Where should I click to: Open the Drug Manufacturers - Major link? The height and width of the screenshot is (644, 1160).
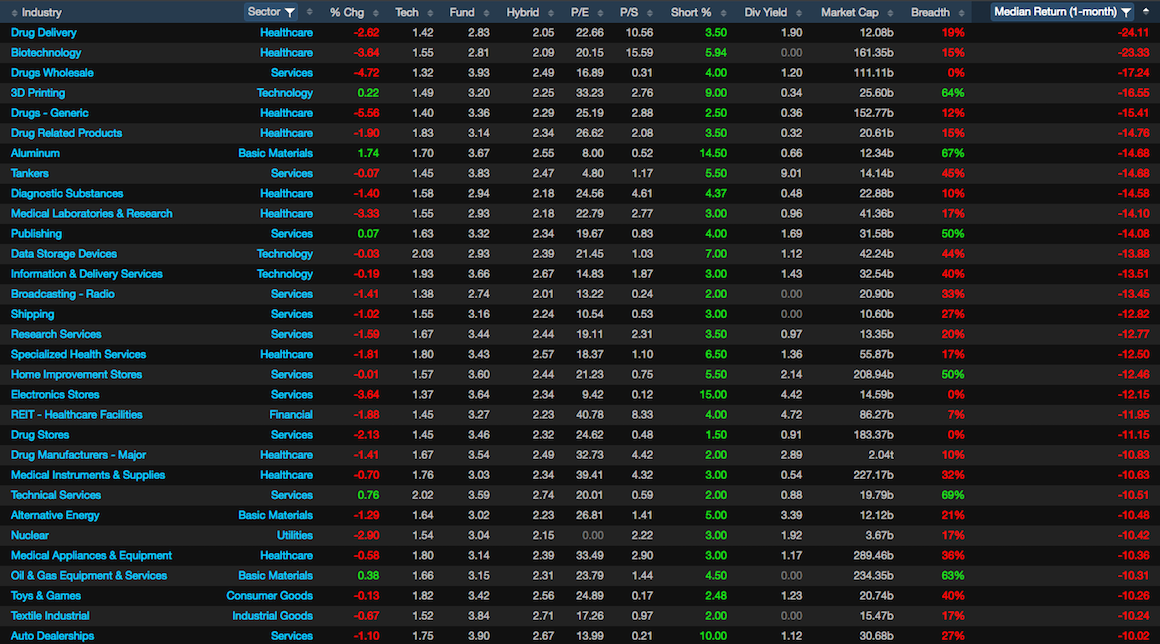click(78, 455)
